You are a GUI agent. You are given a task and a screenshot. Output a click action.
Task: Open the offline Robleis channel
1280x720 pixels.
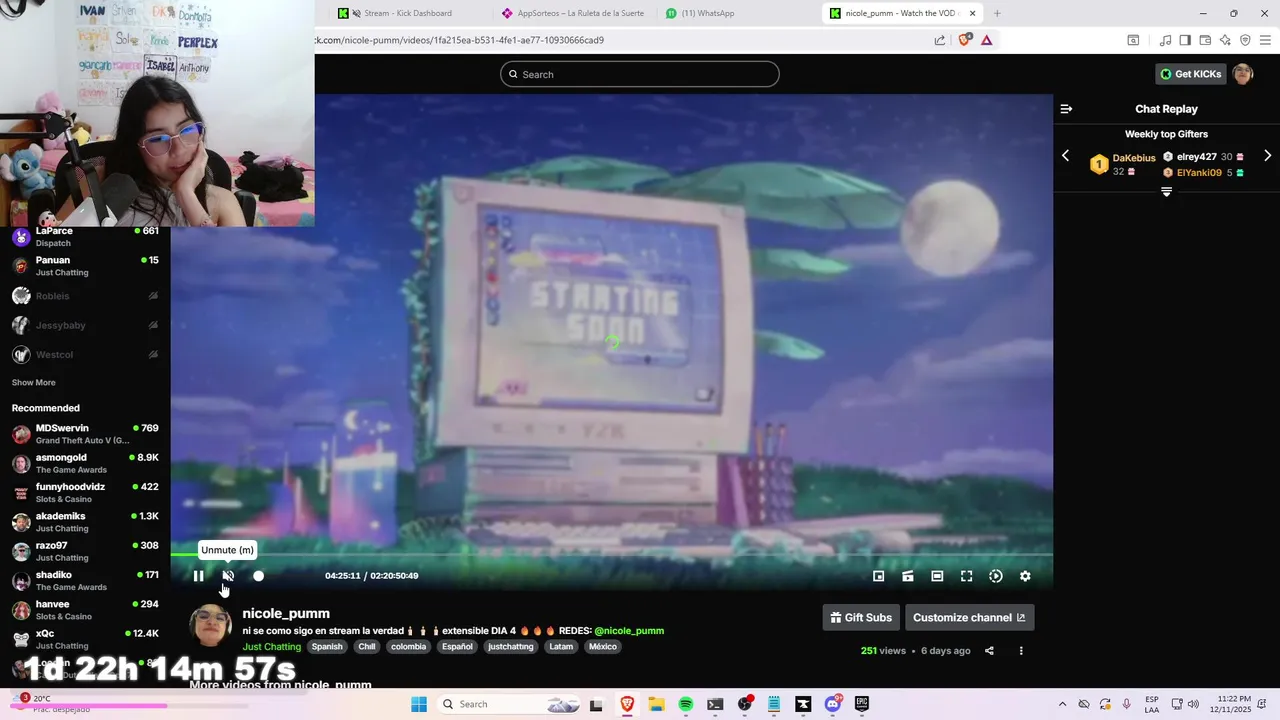click(x=85, y=296)
